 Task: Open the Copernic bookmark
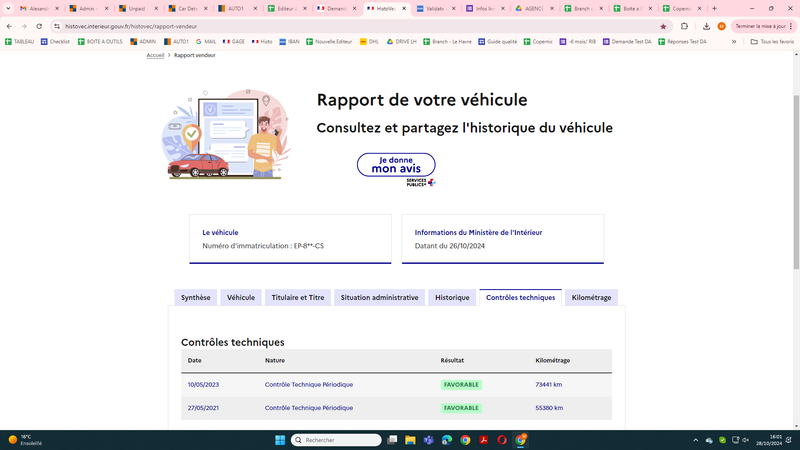click(538, 41)
